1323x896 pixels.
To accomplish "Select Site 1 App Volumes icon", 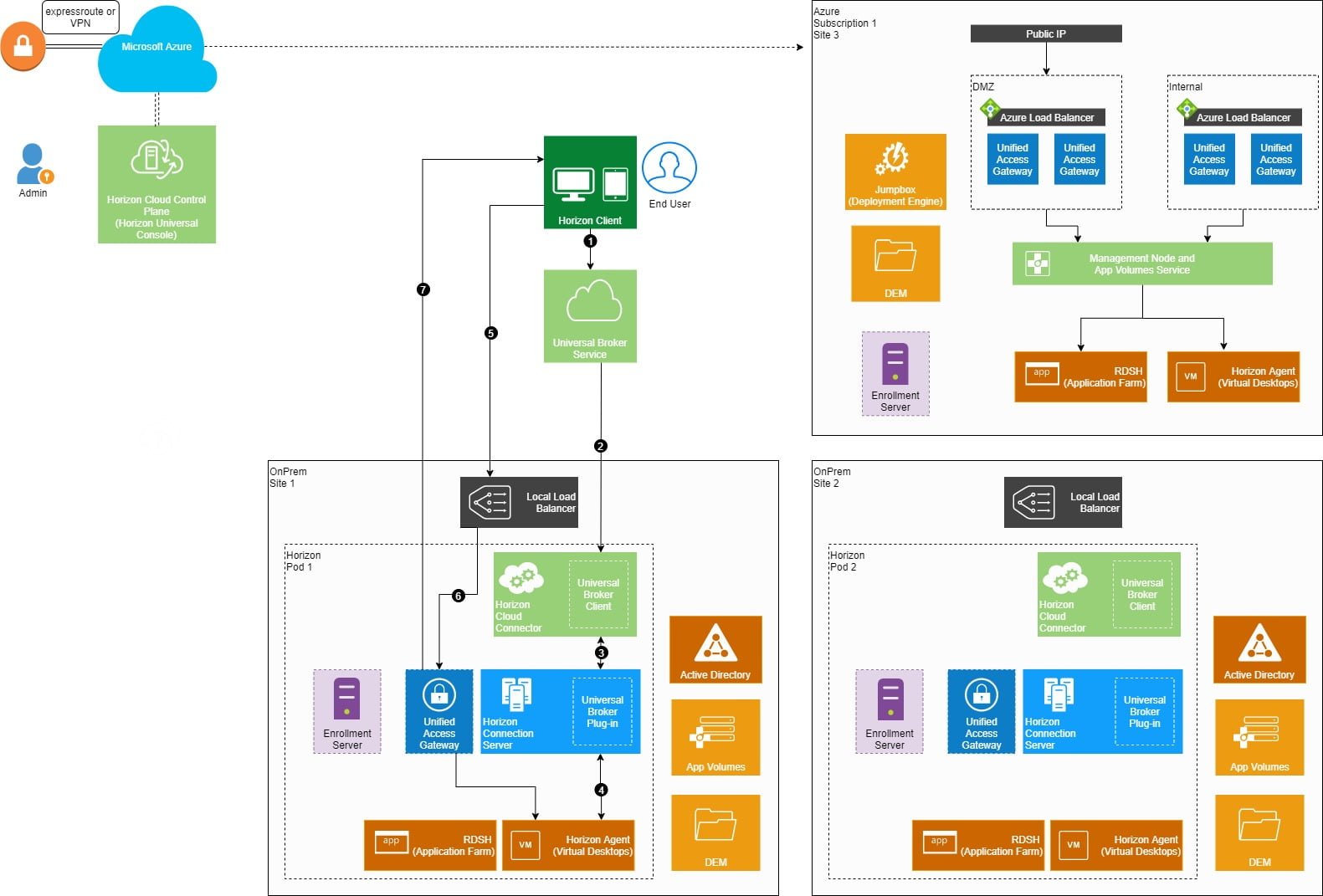I will (x=715, y=737).
